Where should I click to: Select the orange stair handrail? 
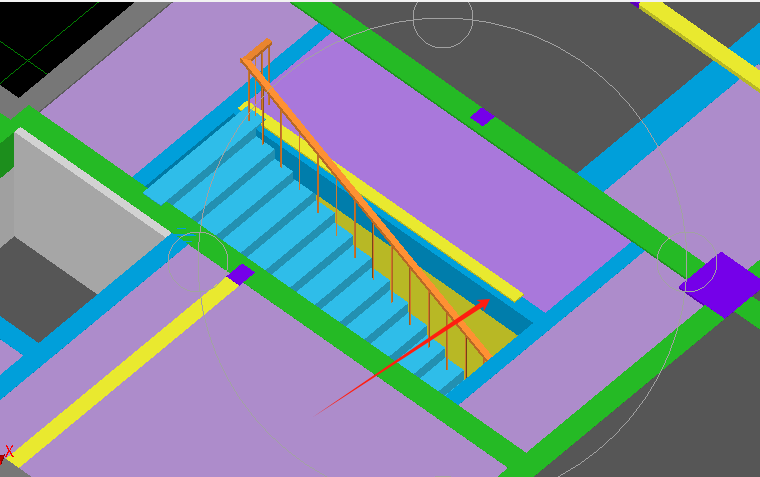pyautogui.click(x=364, y=206)
